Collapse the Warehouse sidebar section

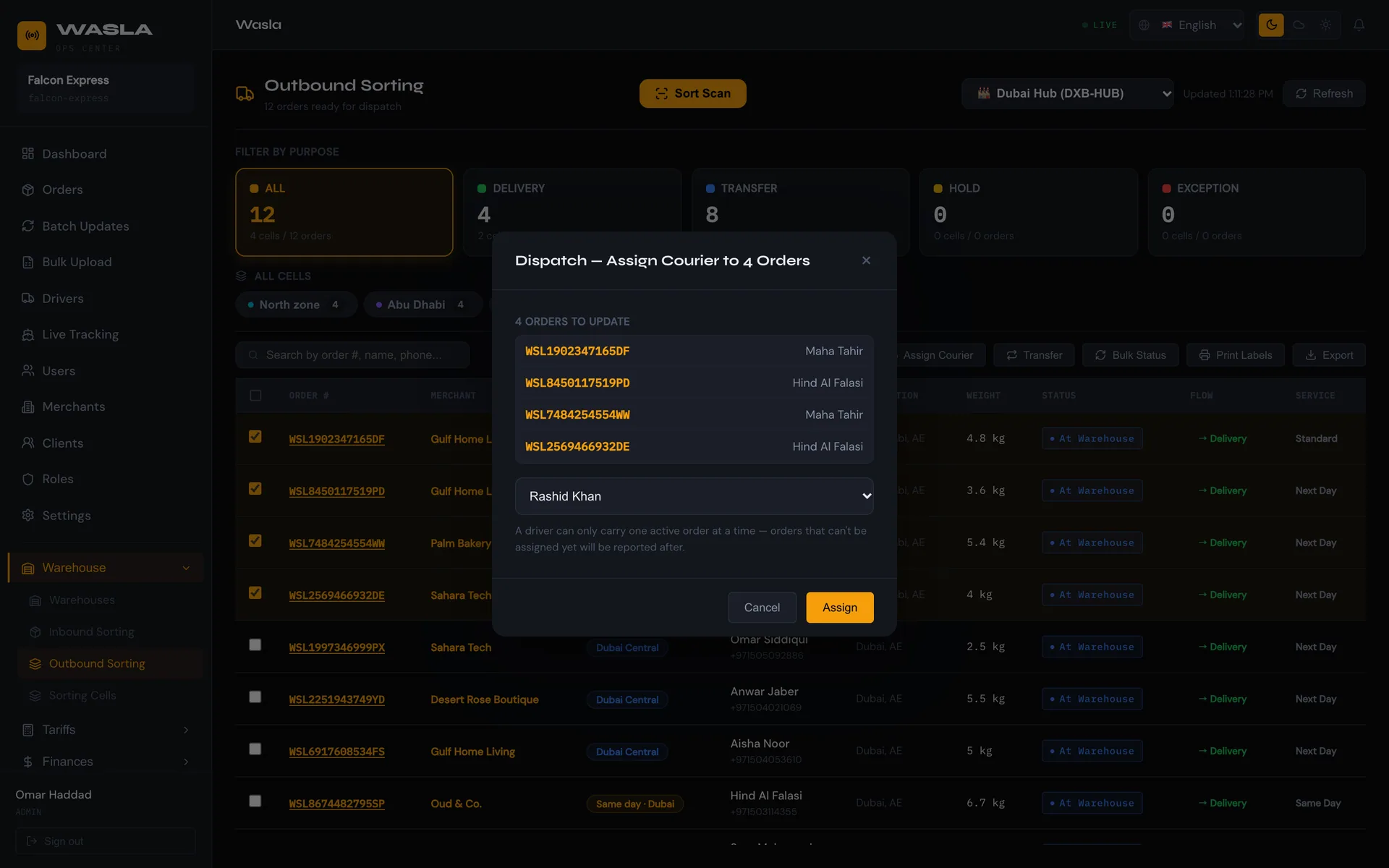pyautogui.click(x=106, y=568)
